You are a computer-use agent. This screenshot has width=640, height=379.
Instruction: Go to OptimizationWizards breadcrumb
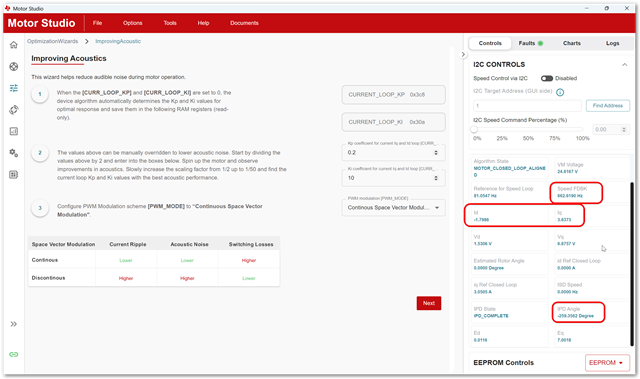coord(53,41)
